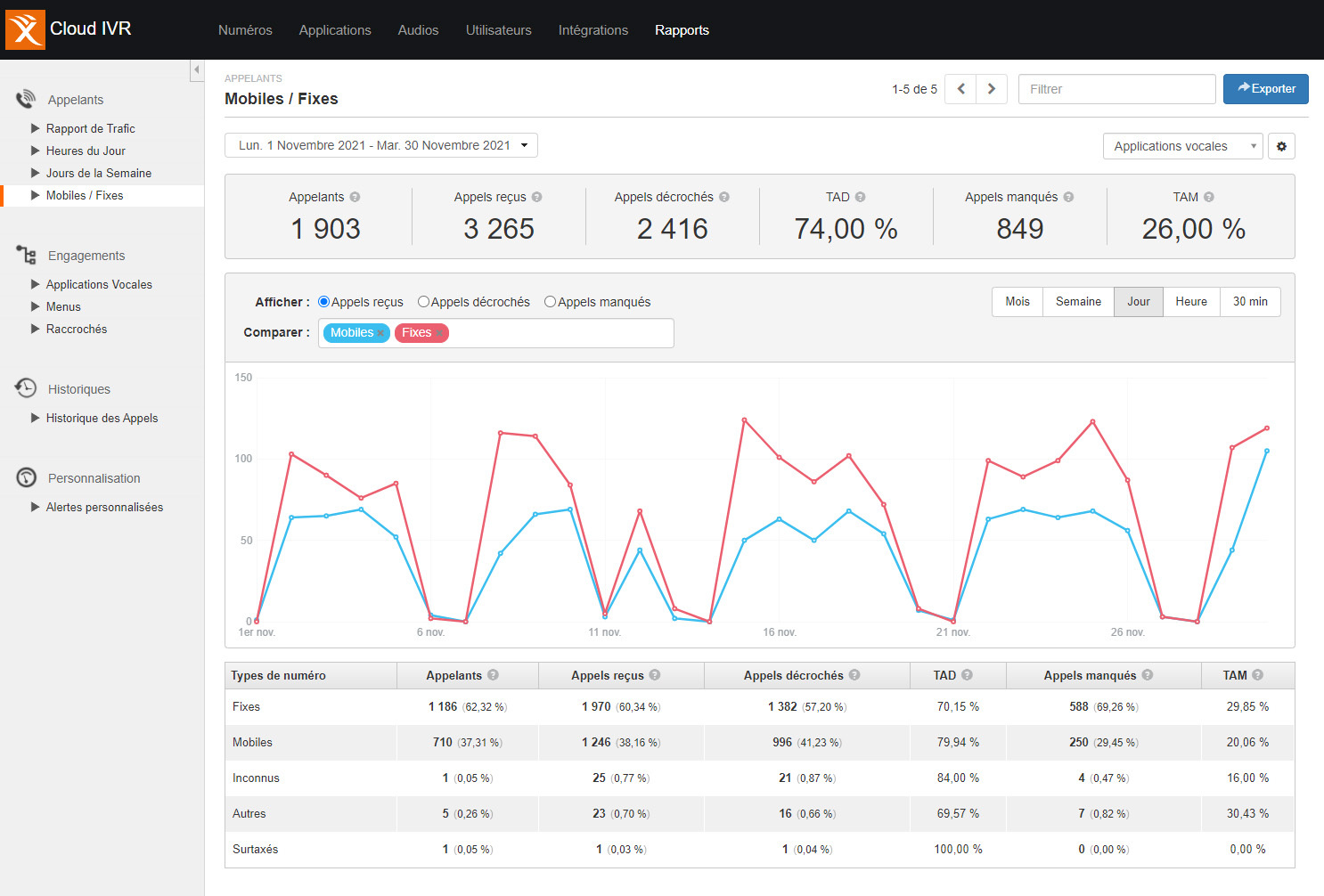Select the Appels décrochés radio button

[424, 302]
